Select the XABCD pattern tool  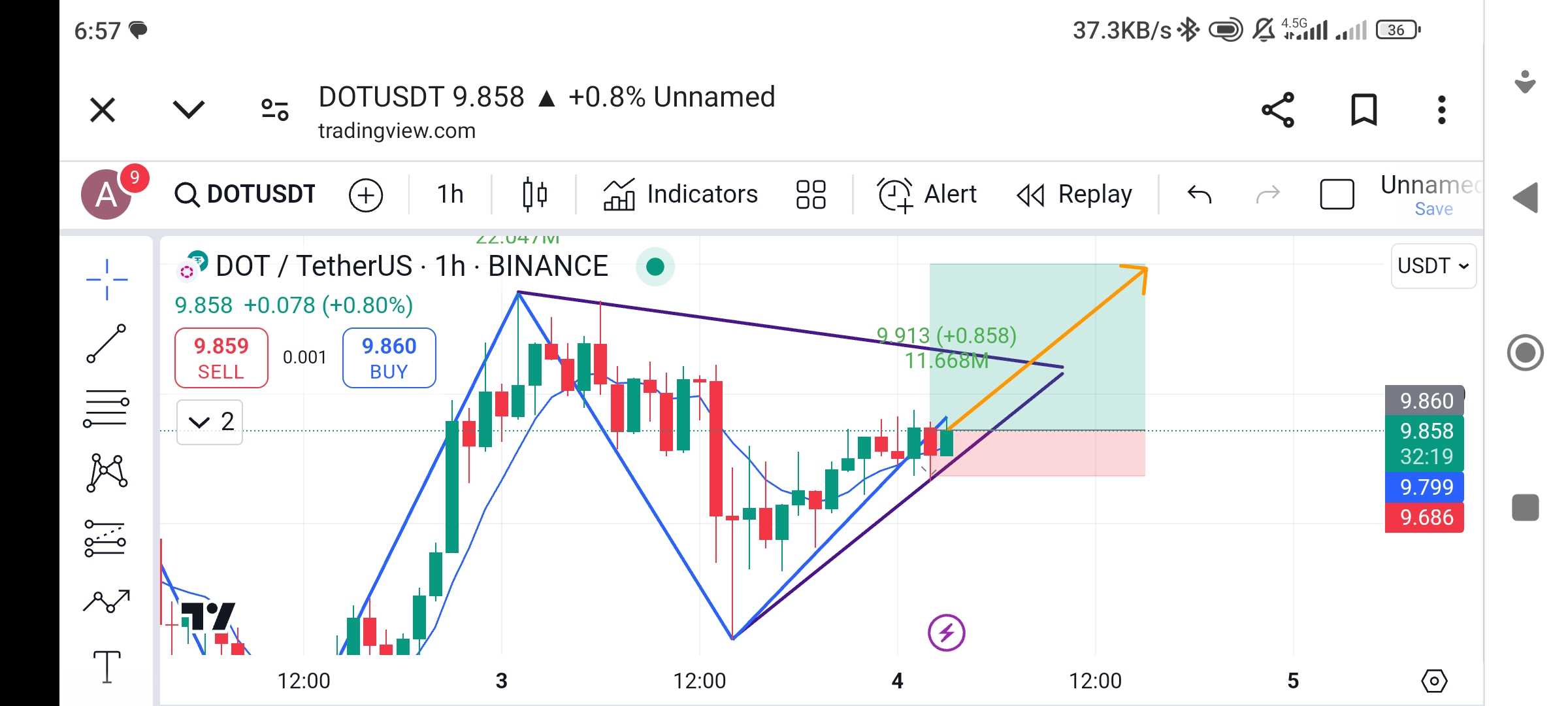107,472
